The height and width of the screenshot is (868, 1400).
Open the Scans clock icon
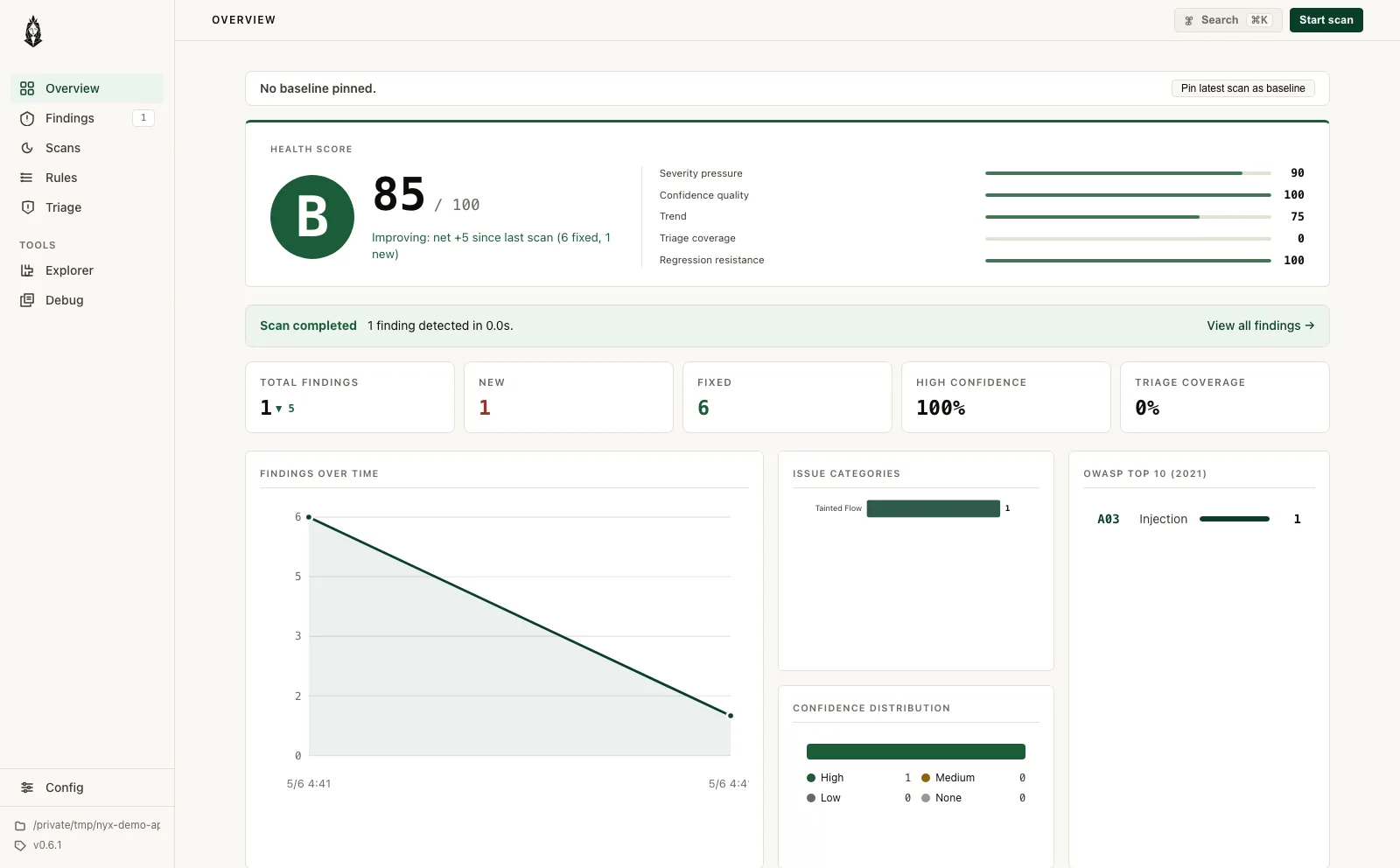27,148
